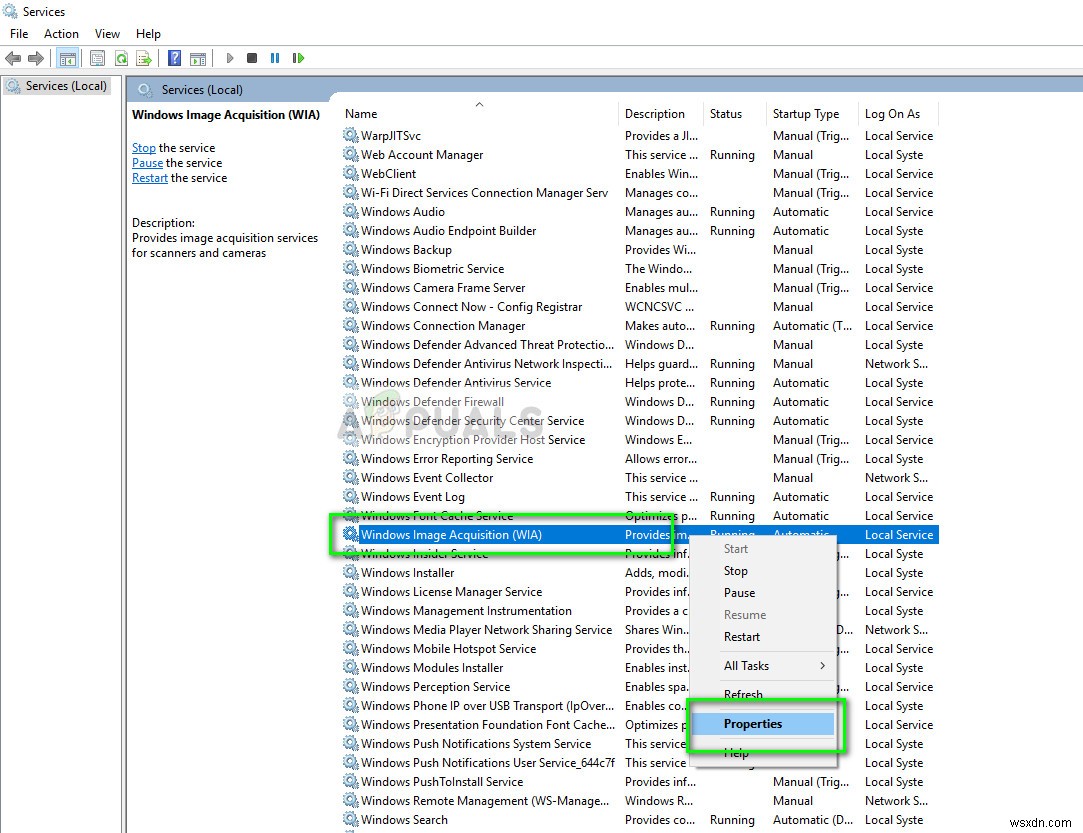Click the Forward navigation arrow
Viewport: 1083px width, 833px height.
point(35,57)
